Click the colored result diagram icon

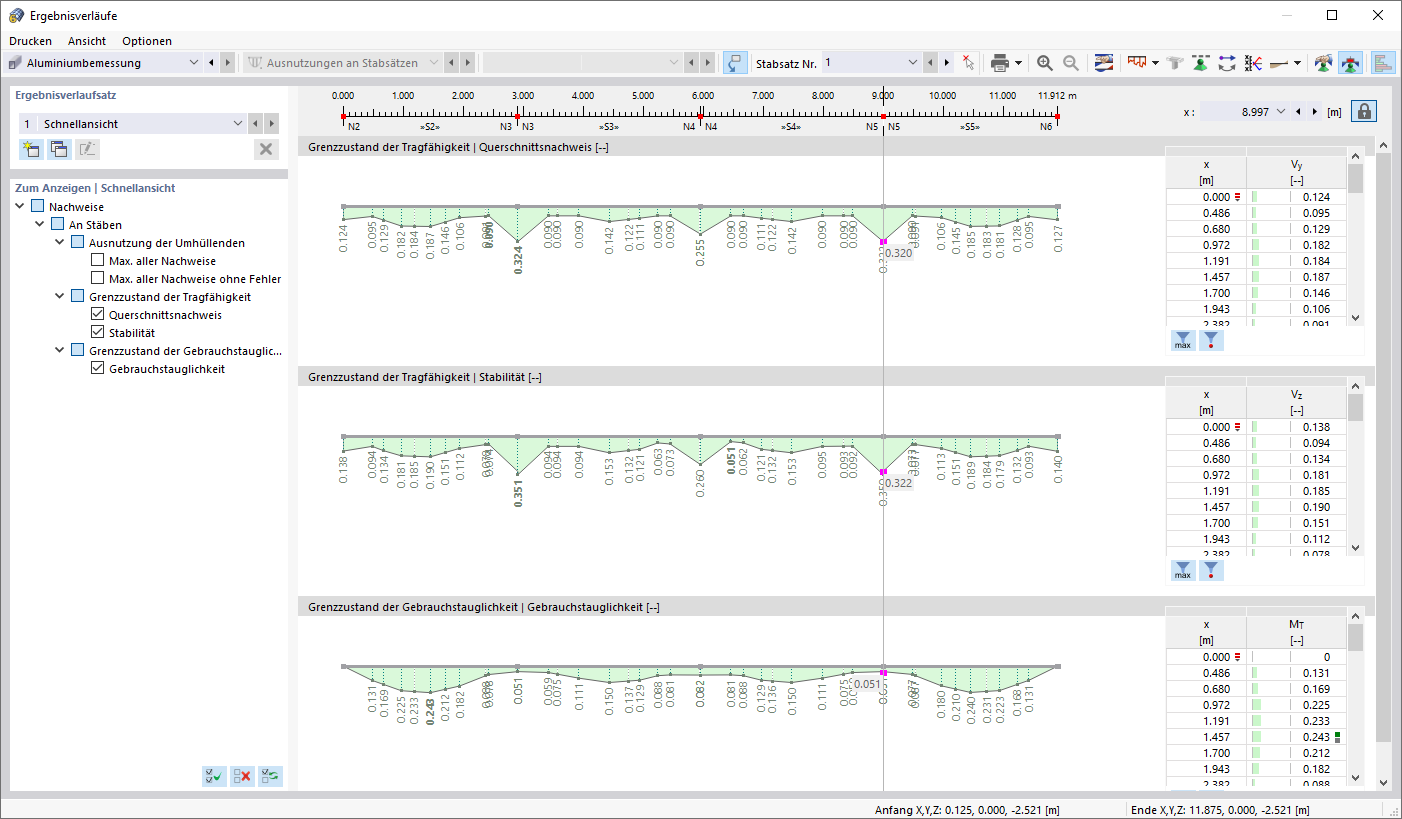pyautogui.click(x=1104, y=63)
